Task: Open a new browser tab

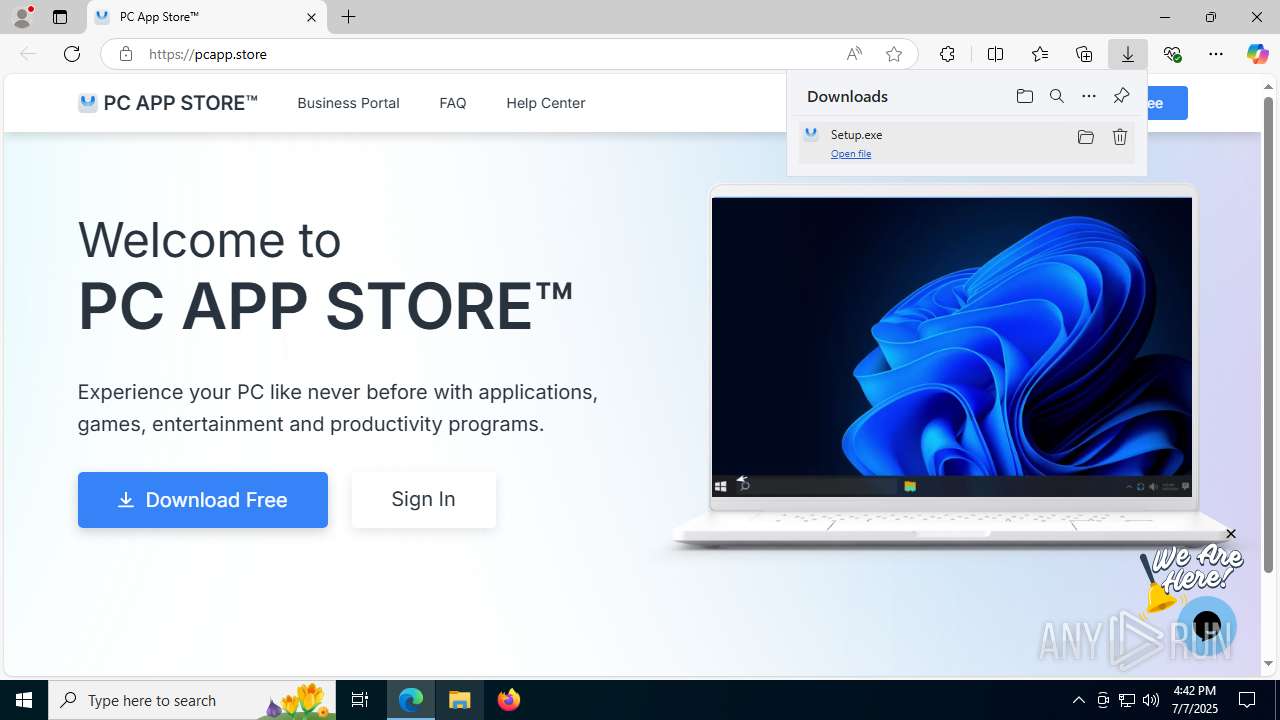Action: [x=348, y=17]
